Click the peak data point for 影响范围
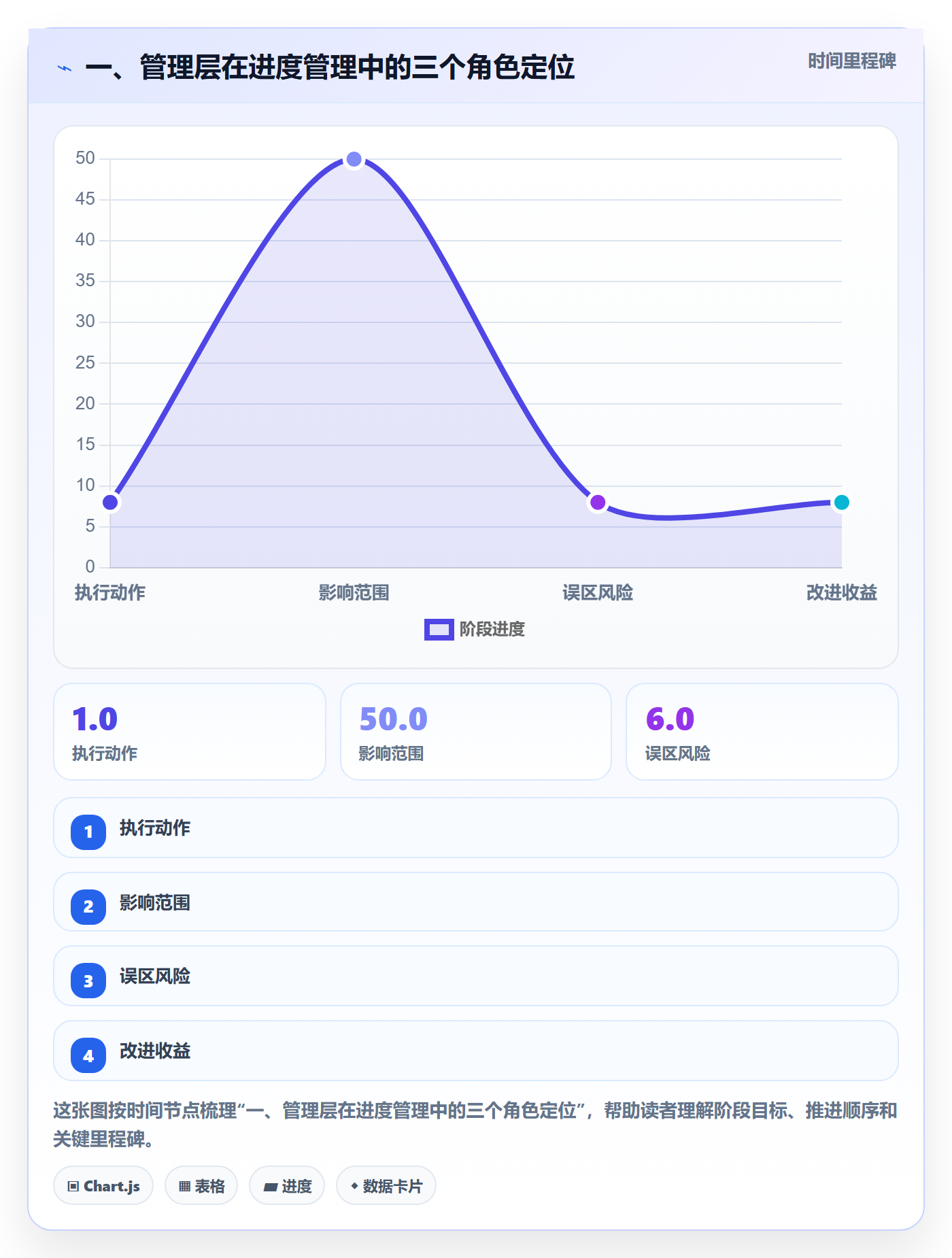The height and width of the screenshot is (1258, 952). (354, 159)
